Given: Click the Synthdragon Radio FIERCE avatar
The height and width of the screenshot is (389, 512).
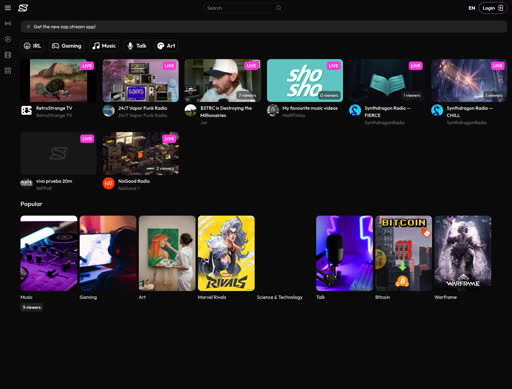Looking at the screenshot, I should [355, 110].
